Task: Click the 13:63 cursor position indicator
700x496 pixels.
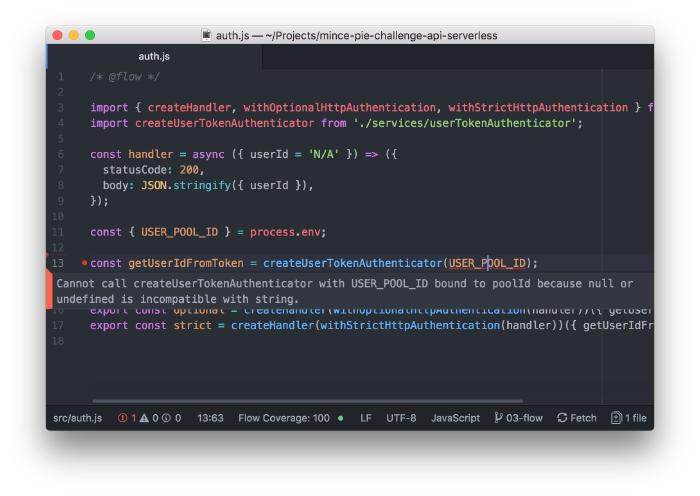Action: click(x=210, y=418)
